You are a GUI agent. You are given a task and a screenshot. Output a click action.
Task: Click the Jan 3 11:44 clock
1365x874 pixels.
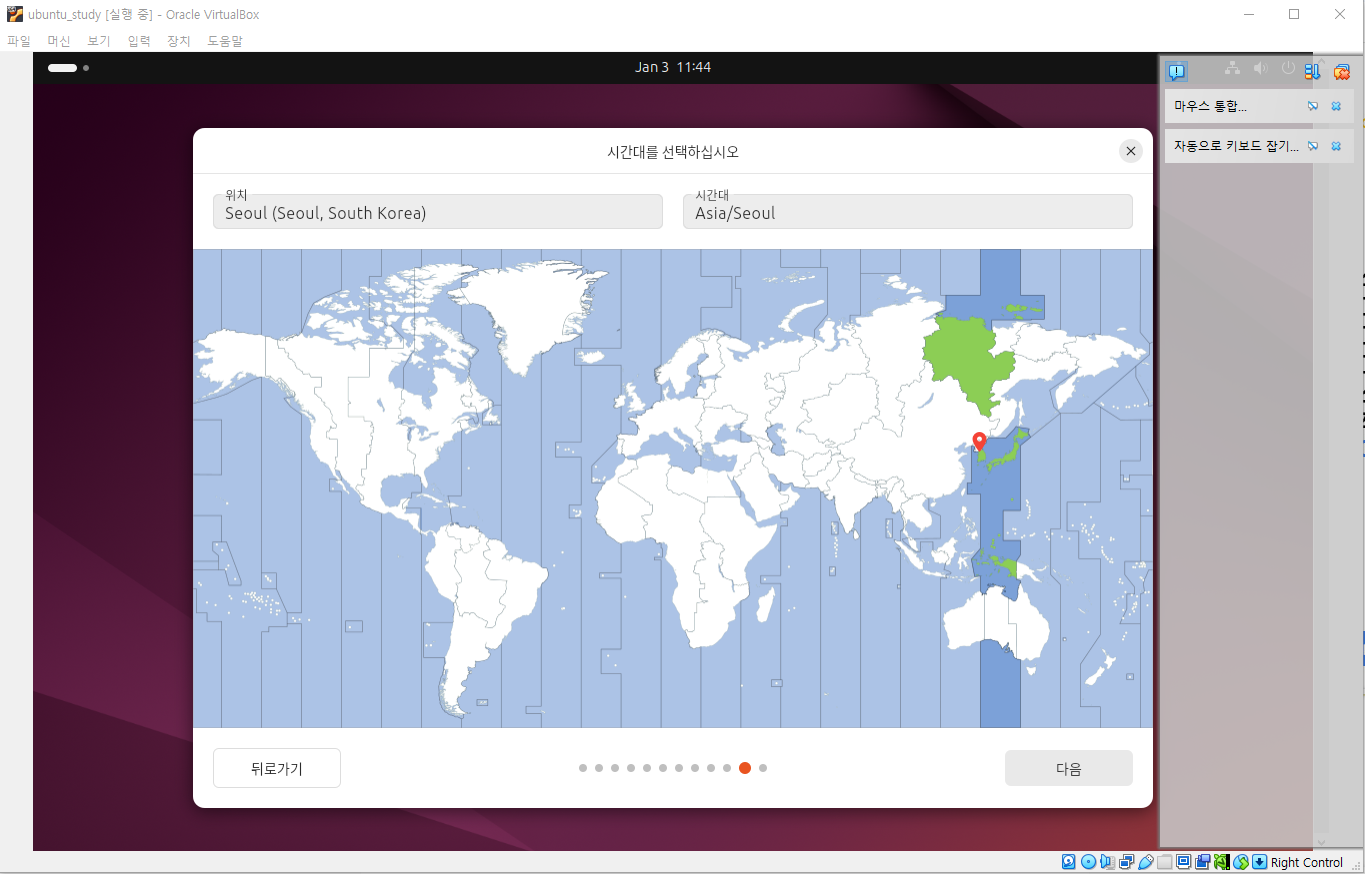pos(673,67)
